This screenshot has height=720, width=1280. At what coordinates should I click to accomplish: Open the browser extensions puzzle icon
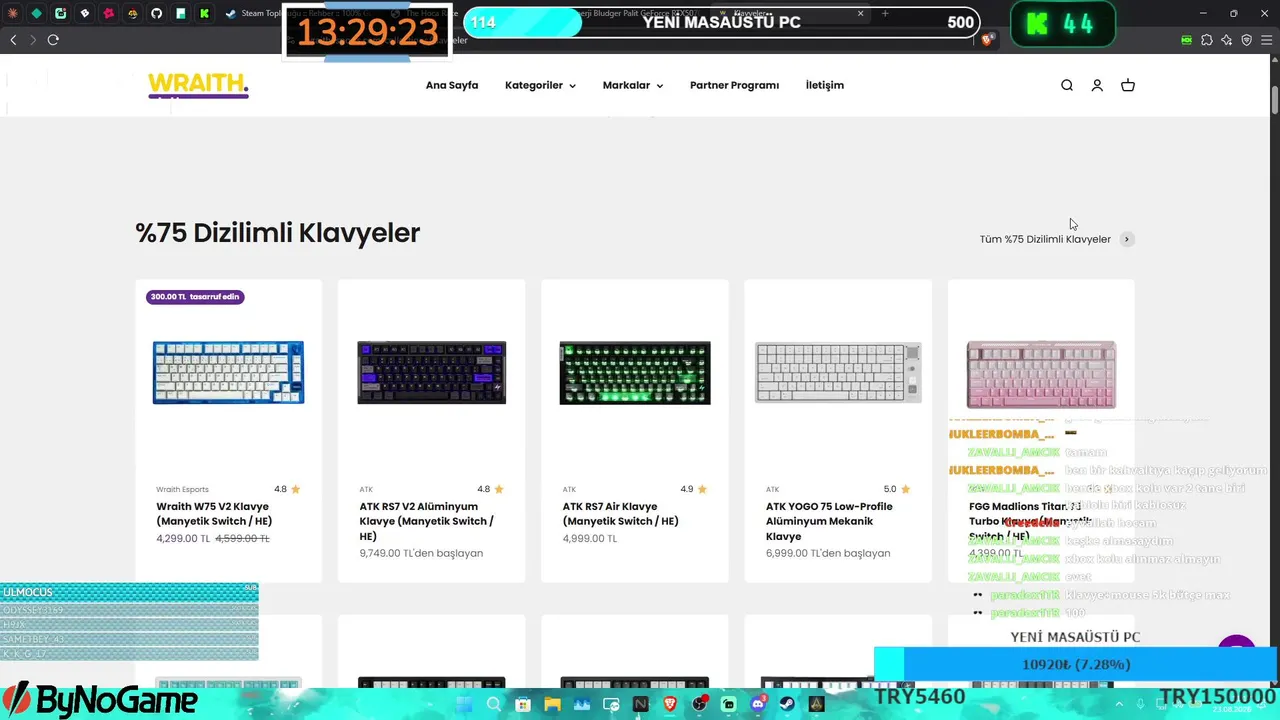[x=1207, y=40]
